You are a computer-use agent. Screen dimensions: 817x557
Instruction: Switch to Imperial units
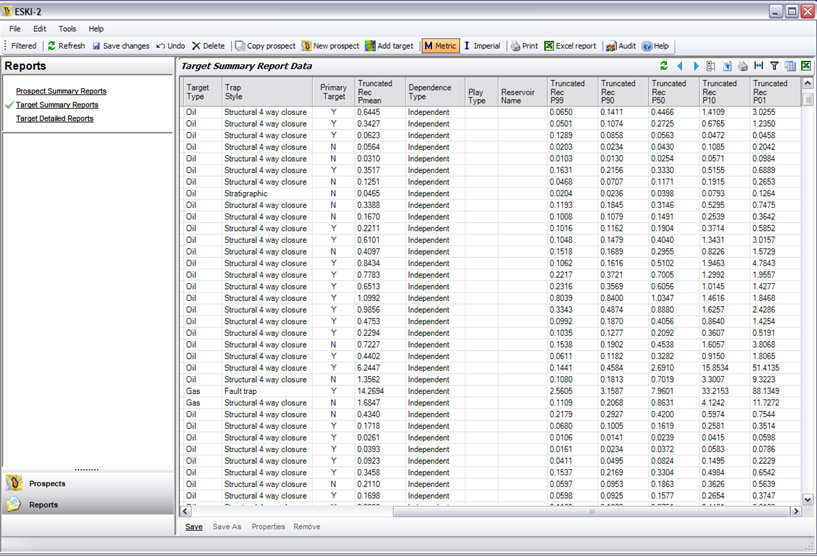click(x=482, y=46)
